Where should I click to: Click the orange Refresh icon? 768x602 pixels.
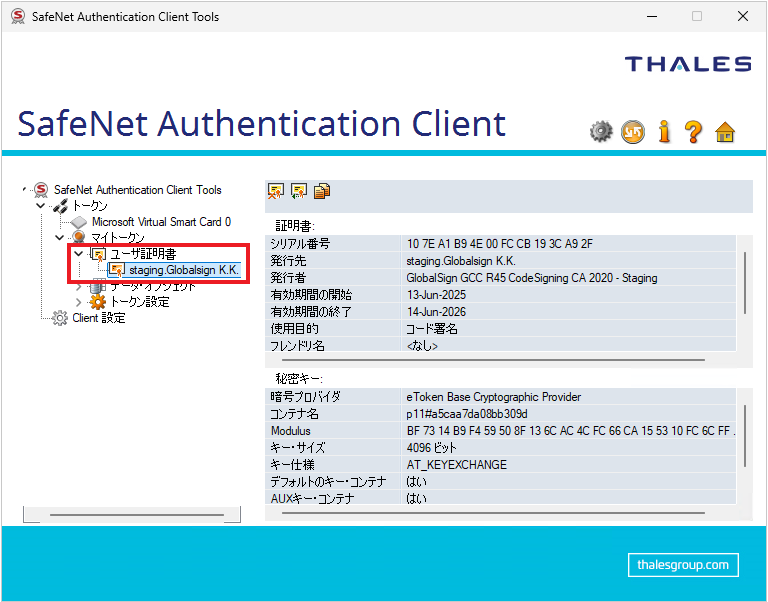(x=632, y=131)
